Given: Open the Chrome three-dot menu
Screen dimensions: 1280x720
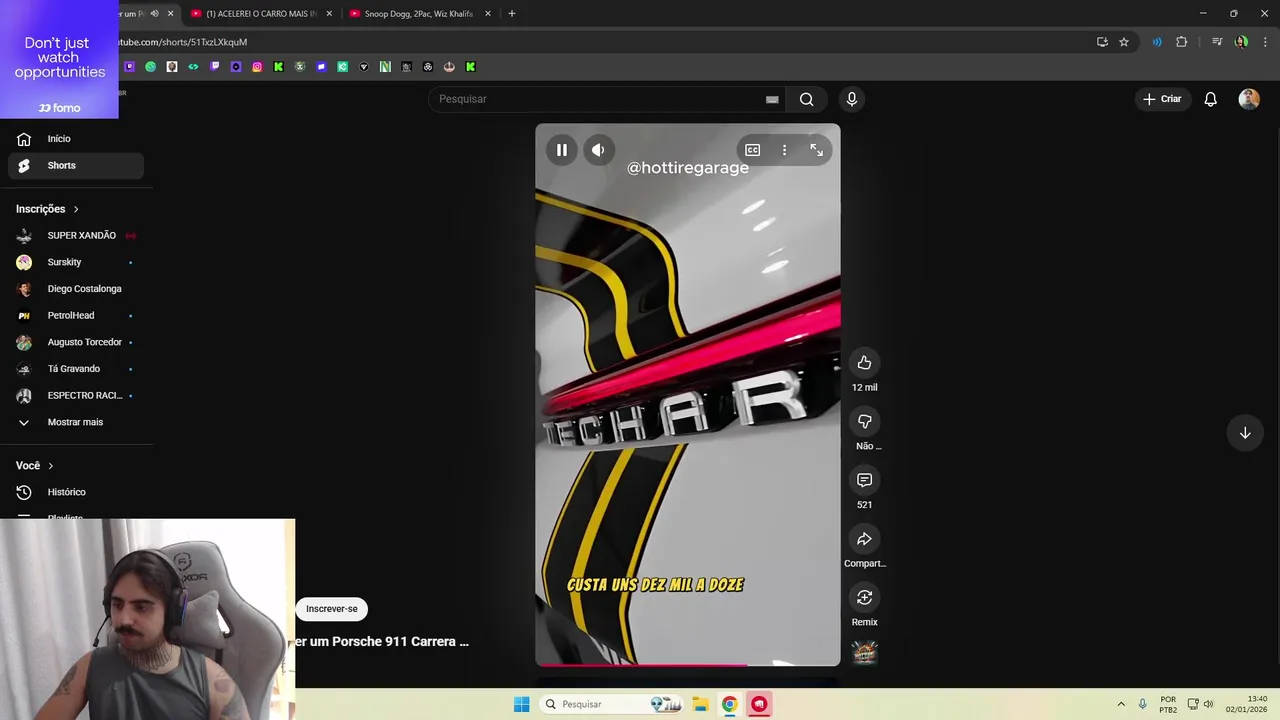Looking at the screenshot, I should point(1266,42).
